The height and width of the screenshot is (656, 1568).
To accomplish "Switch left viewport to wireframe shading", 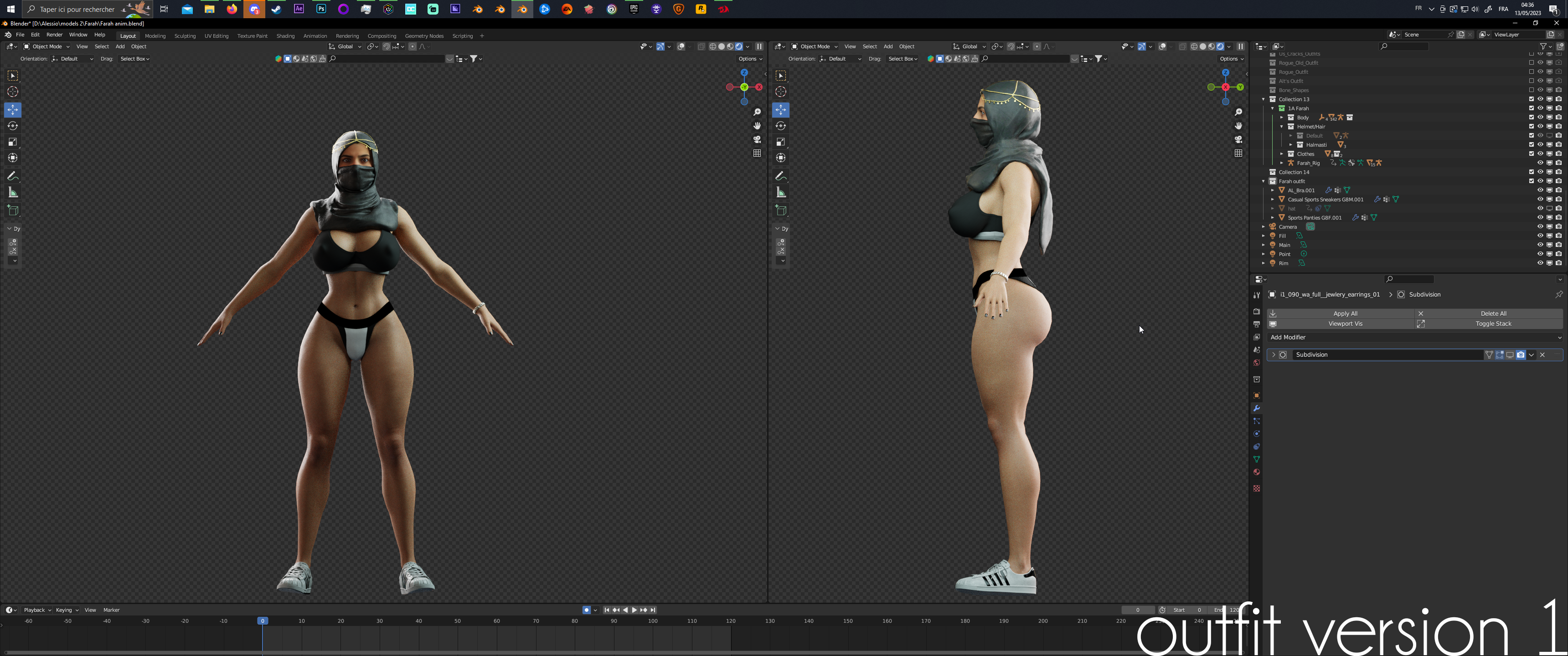I will (x=713, y=47).
